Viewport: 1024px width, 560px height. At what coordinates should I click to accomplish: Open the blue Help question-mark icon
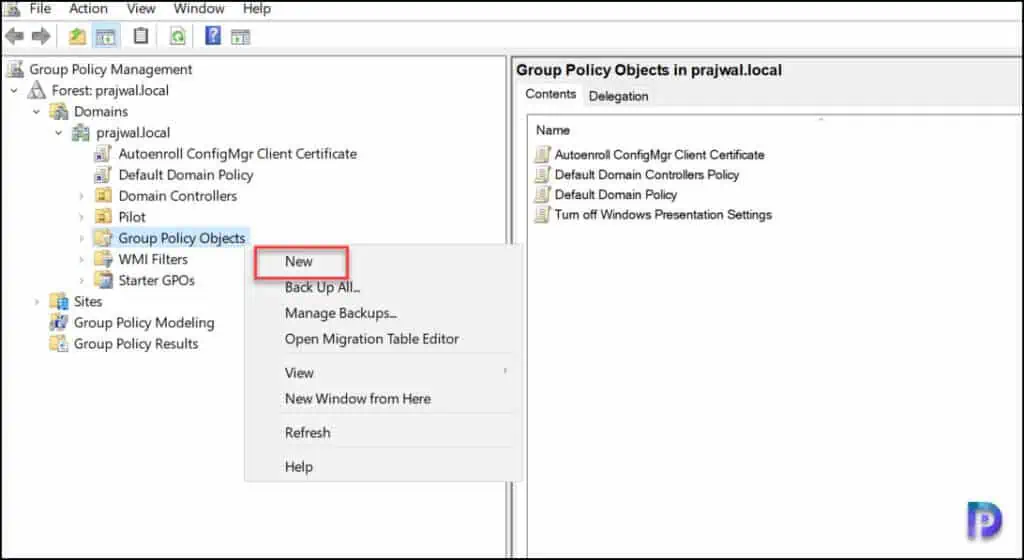point(213,35)
